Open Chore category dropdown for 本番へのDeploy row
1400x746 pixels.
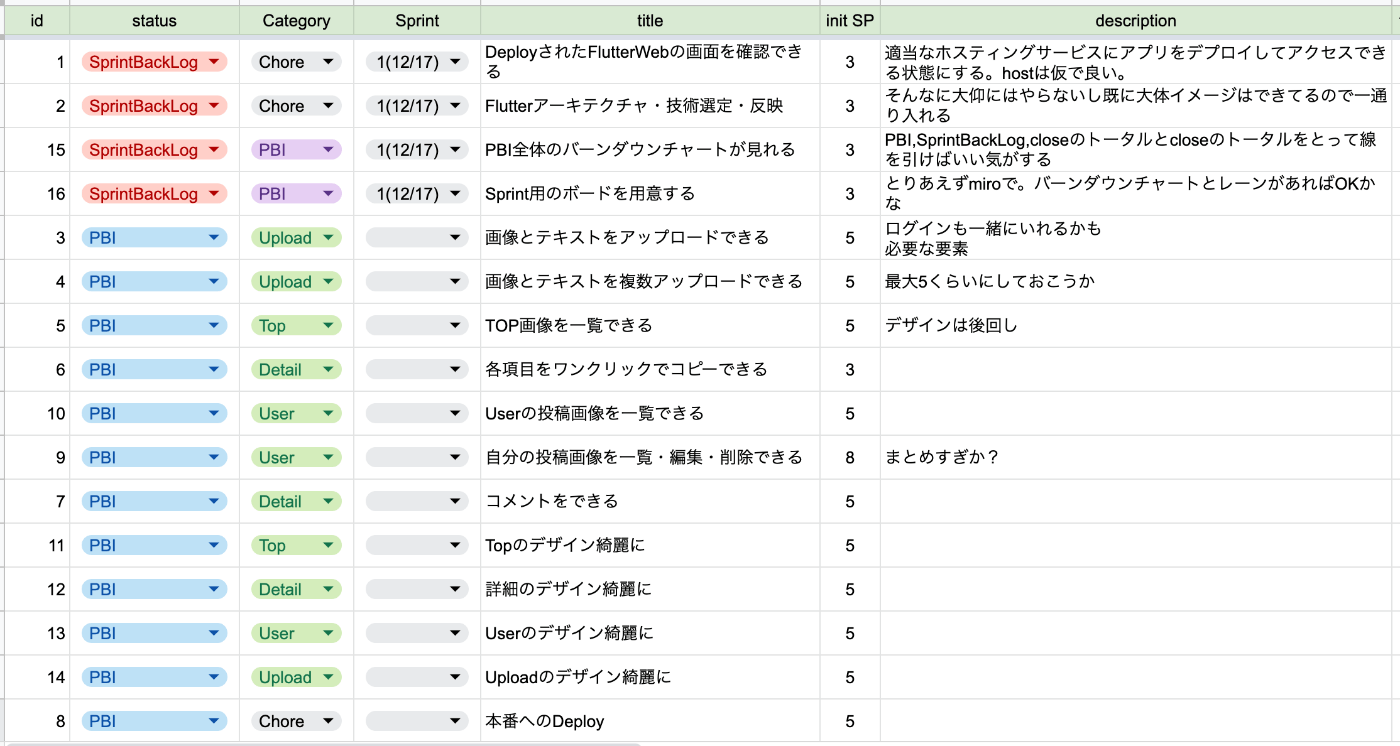[296, 722]
